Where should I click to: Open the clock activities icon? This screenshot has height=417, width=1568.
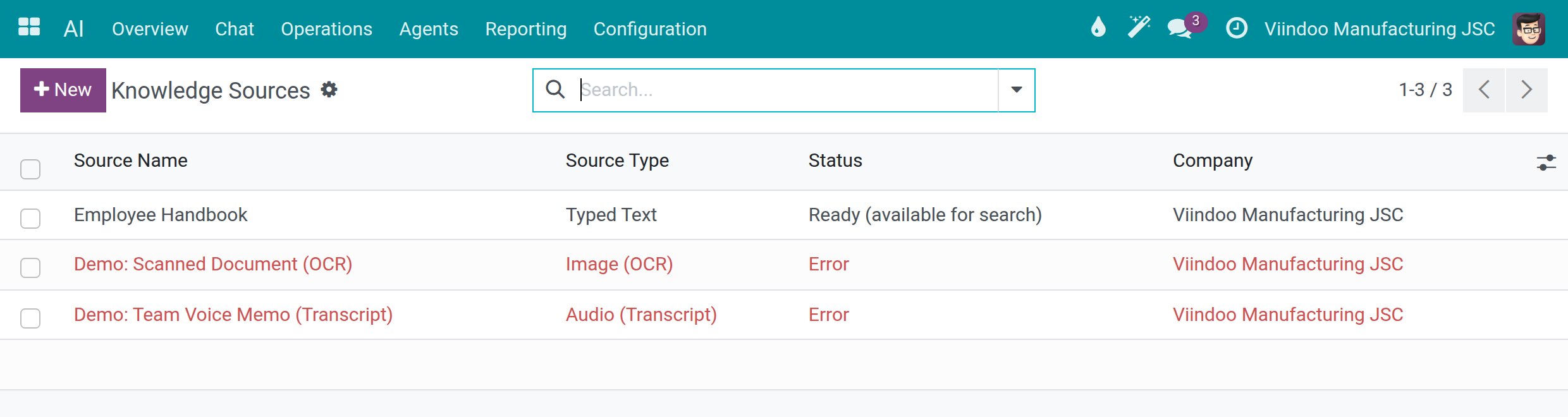[1237, 28]
